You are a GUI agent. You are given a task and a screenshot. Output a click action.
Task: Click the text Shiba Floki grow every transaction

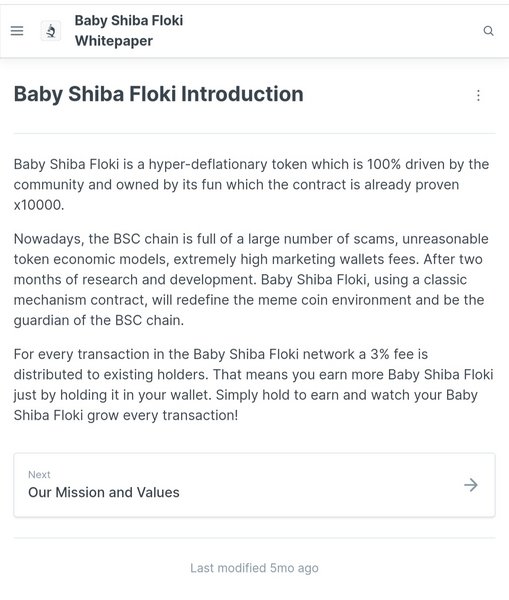pos(126,415)
